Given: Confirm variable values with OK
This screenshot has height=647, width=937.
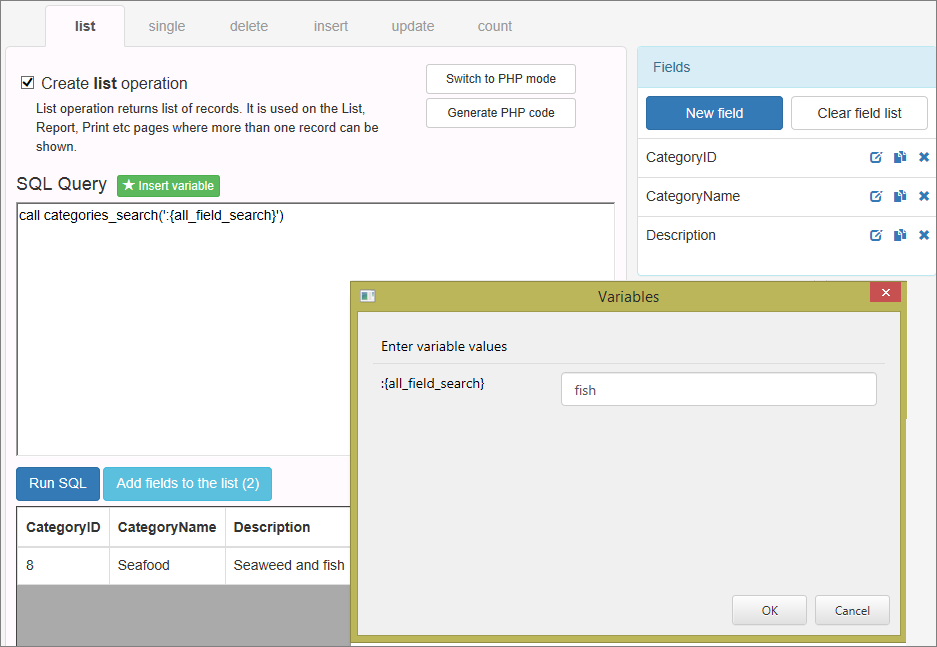Looking at the screenshot, I should click(769, 610).
